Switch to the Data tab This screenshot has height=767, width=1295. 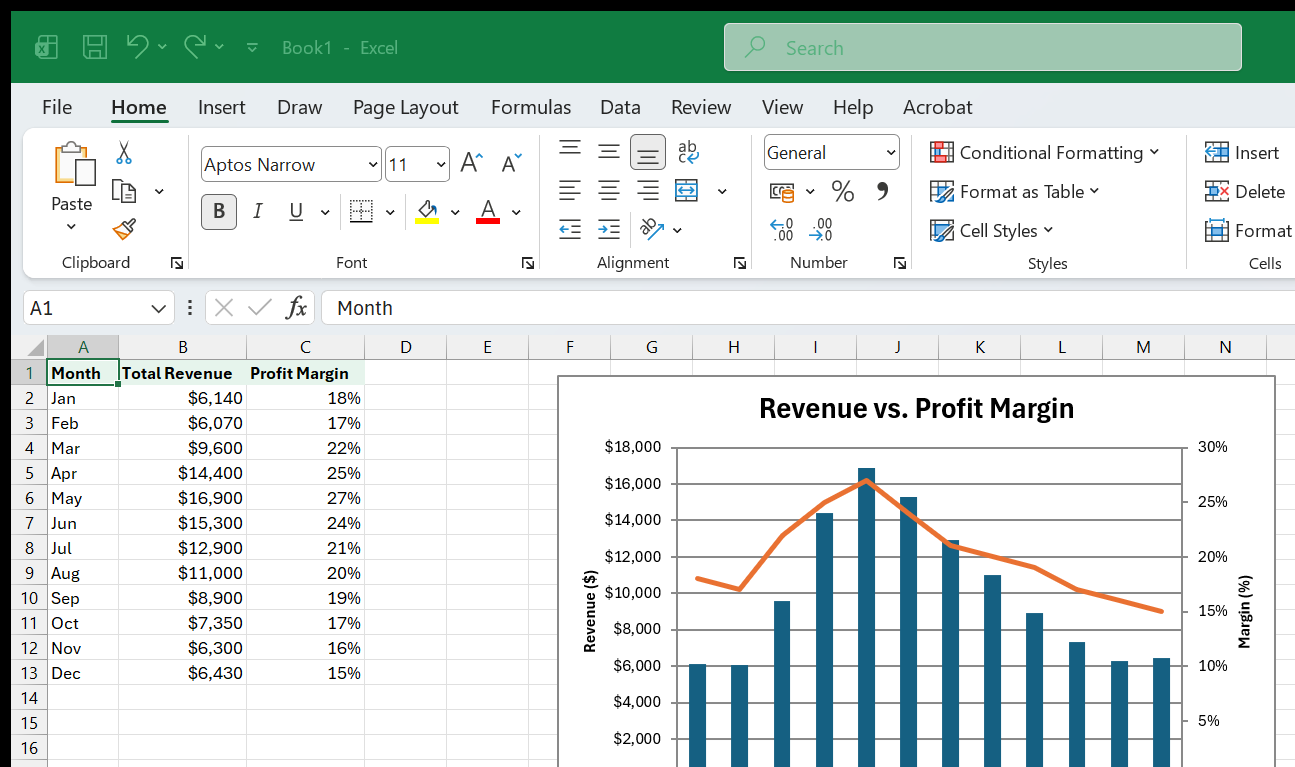point(620,107)
